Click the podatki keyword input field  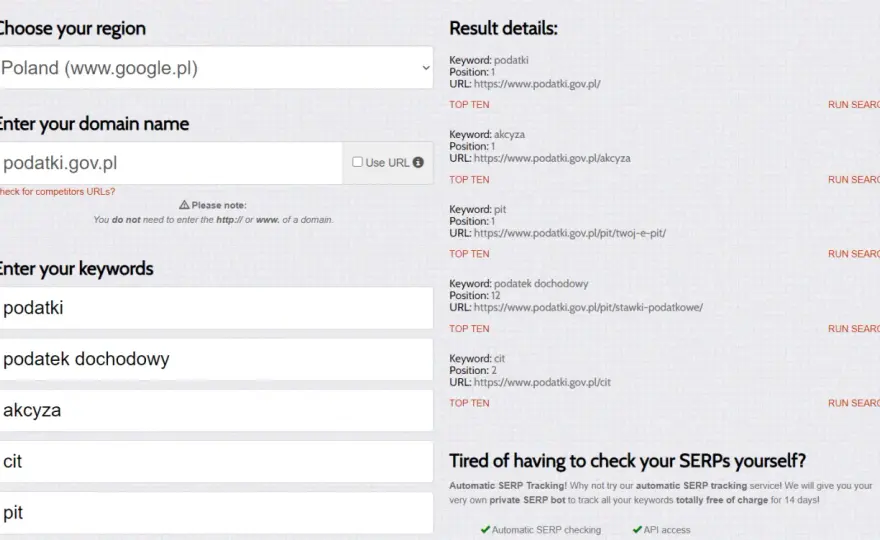(216, 308)
